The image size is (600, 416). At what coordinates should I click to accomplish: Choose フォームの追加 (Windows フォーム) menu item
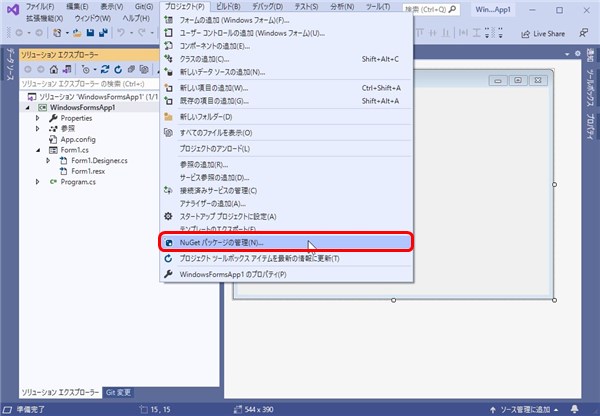point(286,20)
